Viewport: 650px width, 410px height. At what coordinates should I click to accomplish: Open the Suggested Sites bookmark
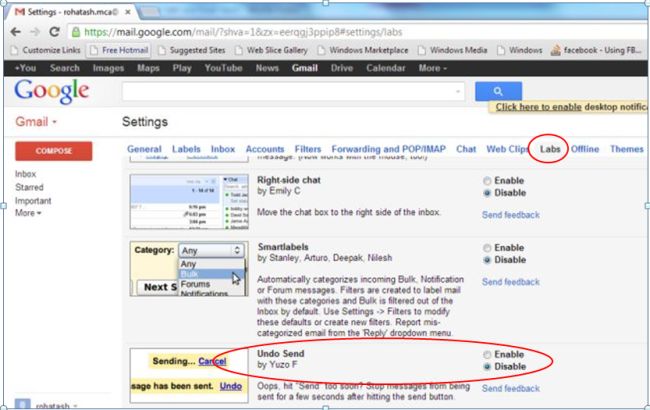coord(192,50)
